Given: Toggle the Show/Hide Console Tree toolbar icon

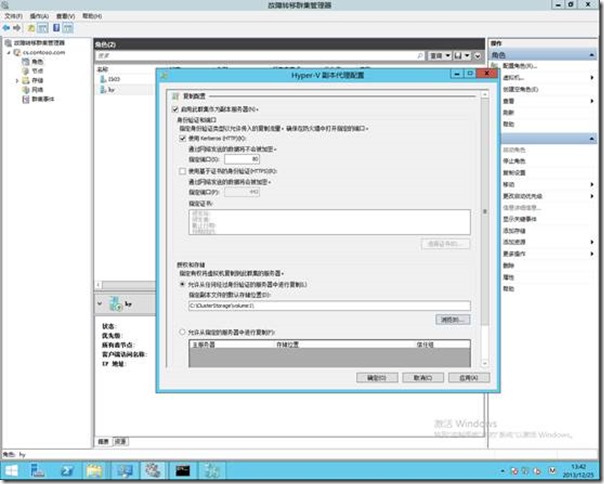Looking at the screenshot, I should [43, 28].
